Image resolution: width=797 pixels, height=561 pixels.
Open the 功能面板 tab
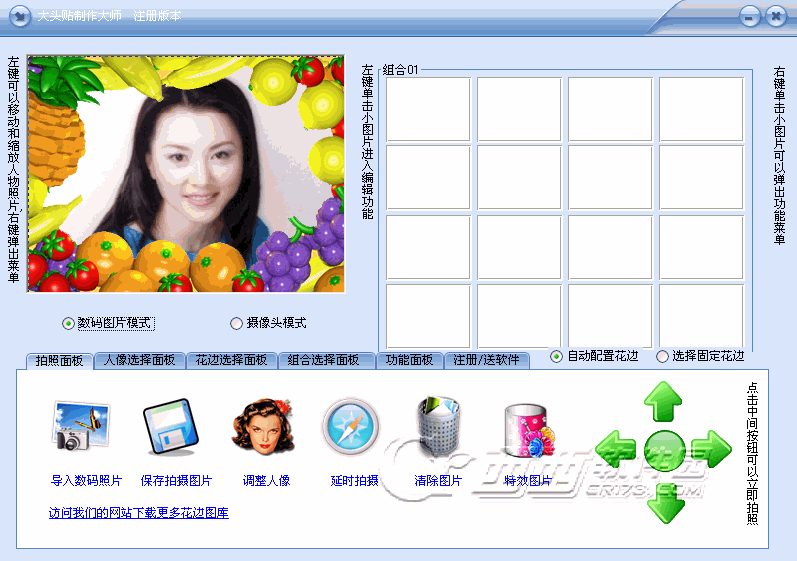pos(409,360)
